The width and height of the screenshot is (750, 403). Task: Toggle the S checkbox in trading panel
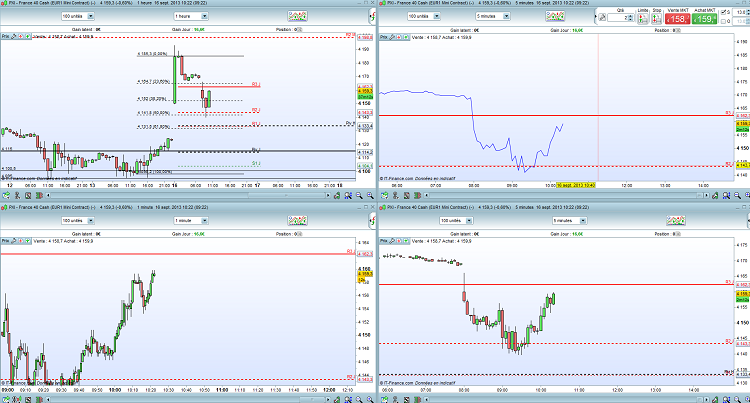pyautogui.click(x=723, y=12)
